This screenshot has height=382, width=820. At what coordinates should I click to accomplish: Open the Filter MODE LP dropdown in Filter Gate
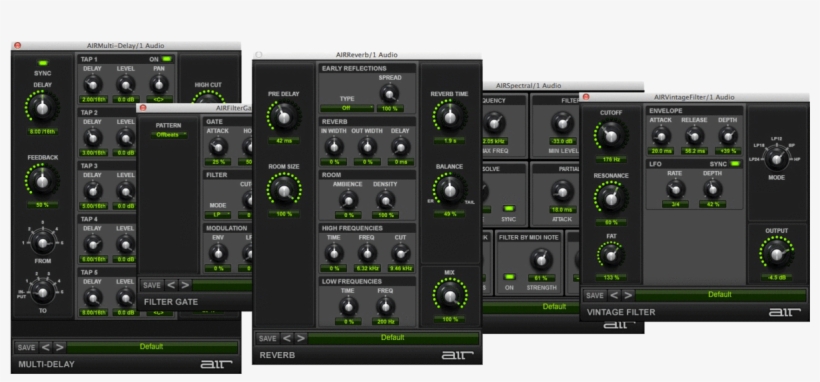tap(218, 215)
